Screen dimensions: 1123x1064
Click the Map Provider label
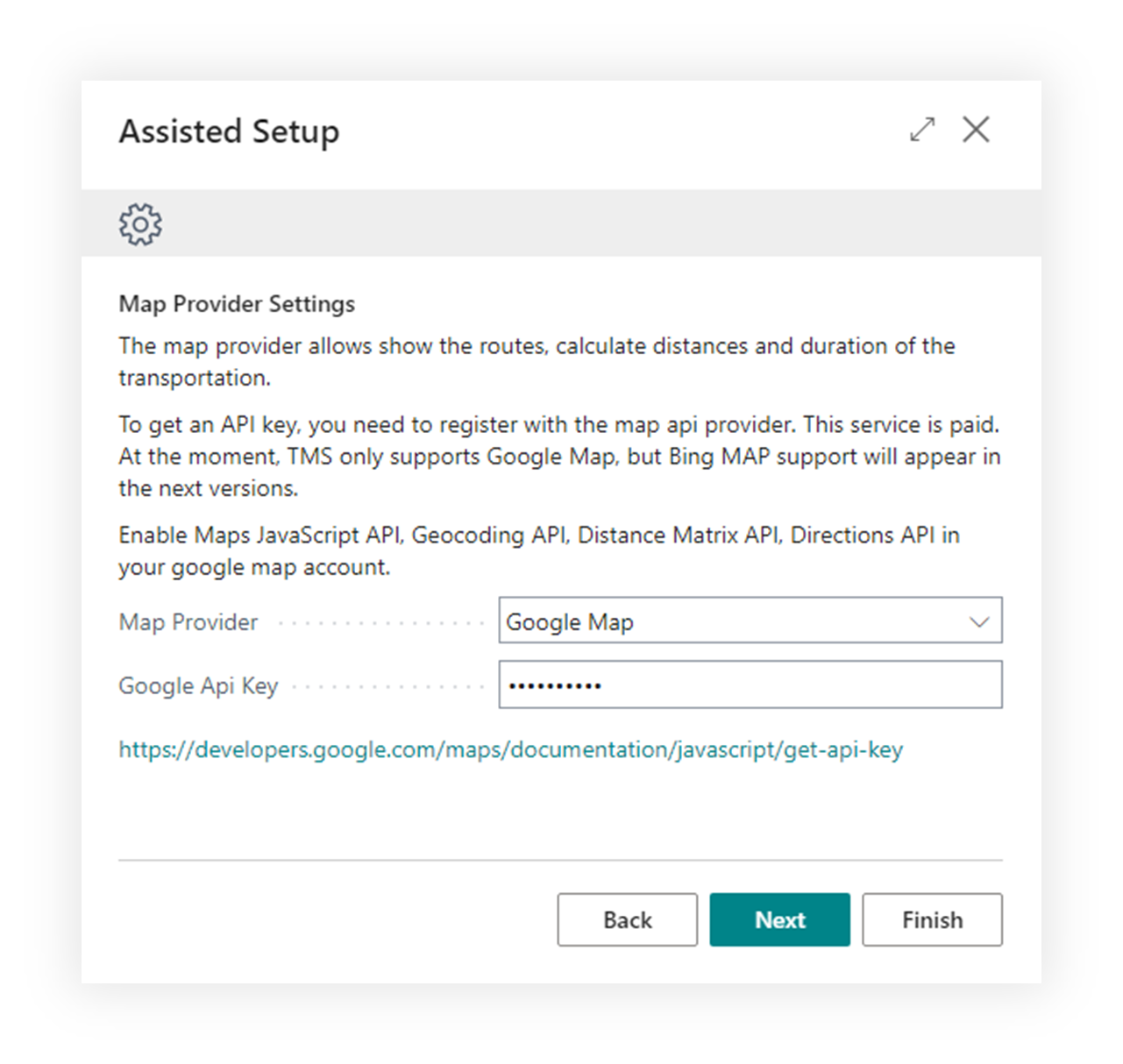187,621
